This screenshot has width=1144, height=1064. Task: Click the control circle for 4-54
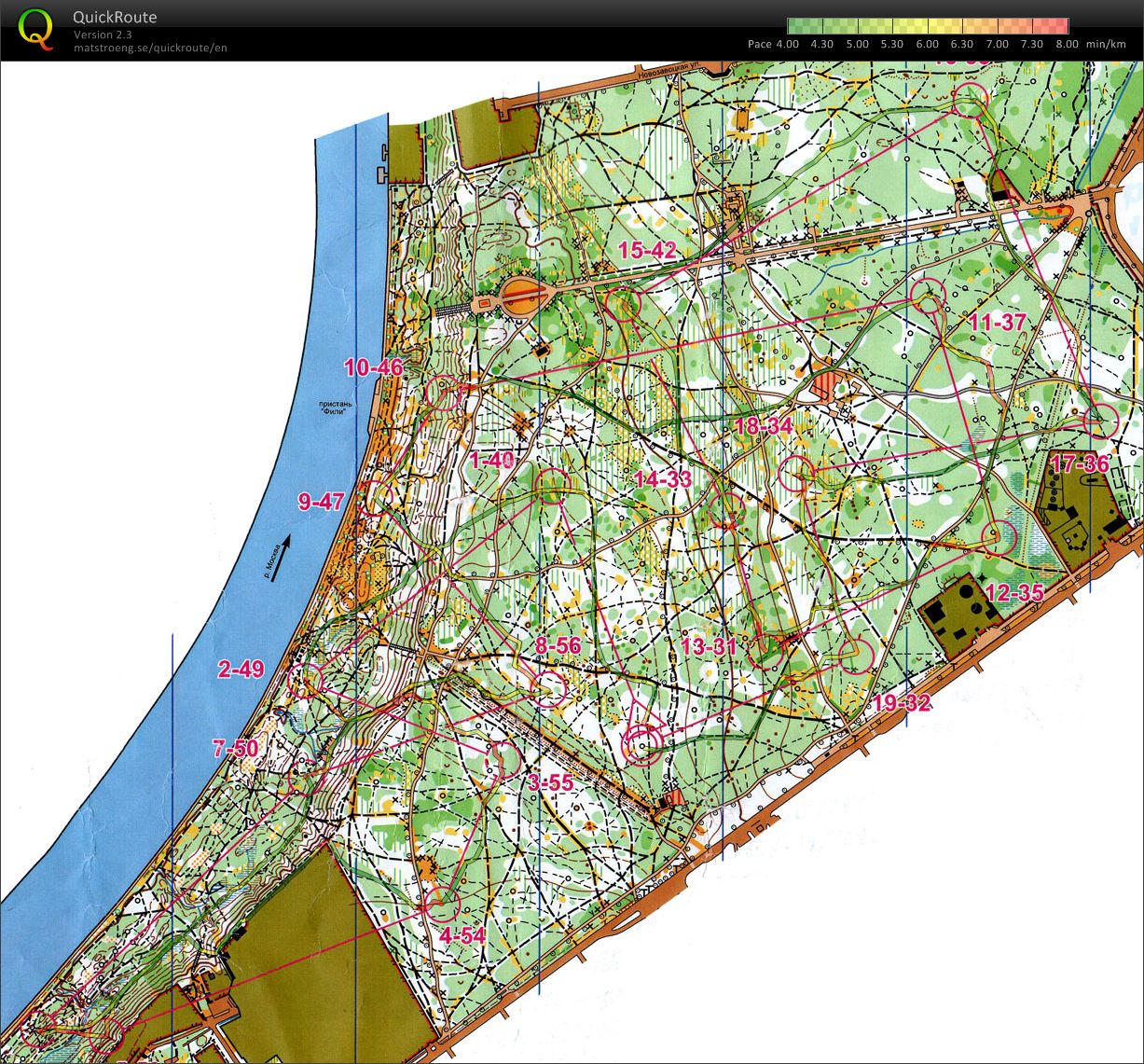[x=436, y=900]
